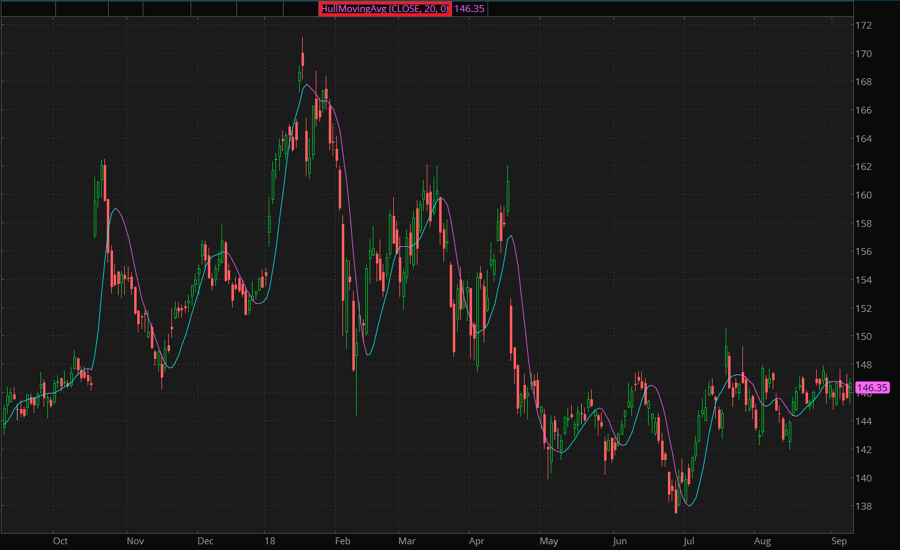This screenshot has height=550, width=900.
Task: Select the Dec marker on the time axis
Action: (206, 541)
